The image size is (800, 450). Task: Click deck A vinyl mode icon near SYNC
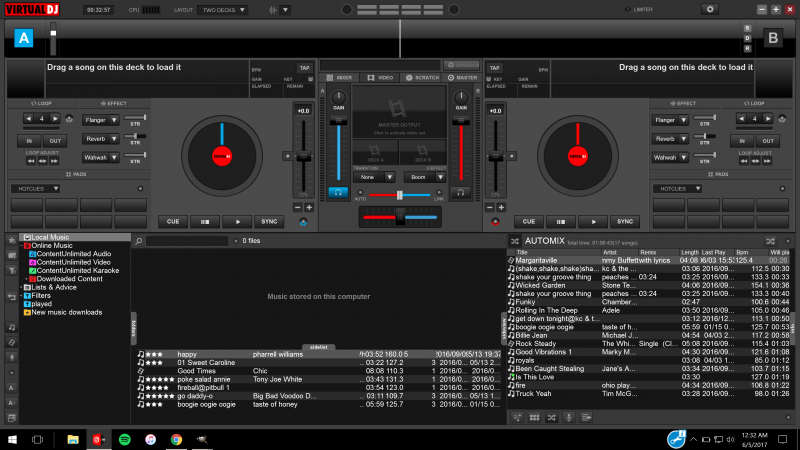(303, 222)
